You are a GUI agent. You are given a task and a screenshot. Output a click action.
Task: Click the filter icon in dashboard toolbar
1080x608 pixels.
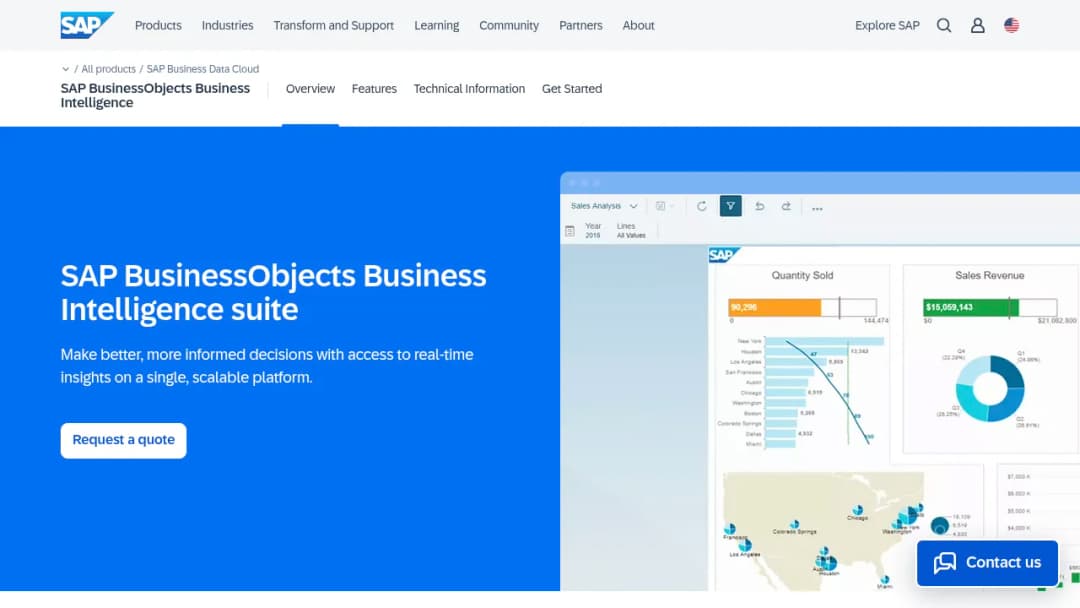(x=731, y=206)
